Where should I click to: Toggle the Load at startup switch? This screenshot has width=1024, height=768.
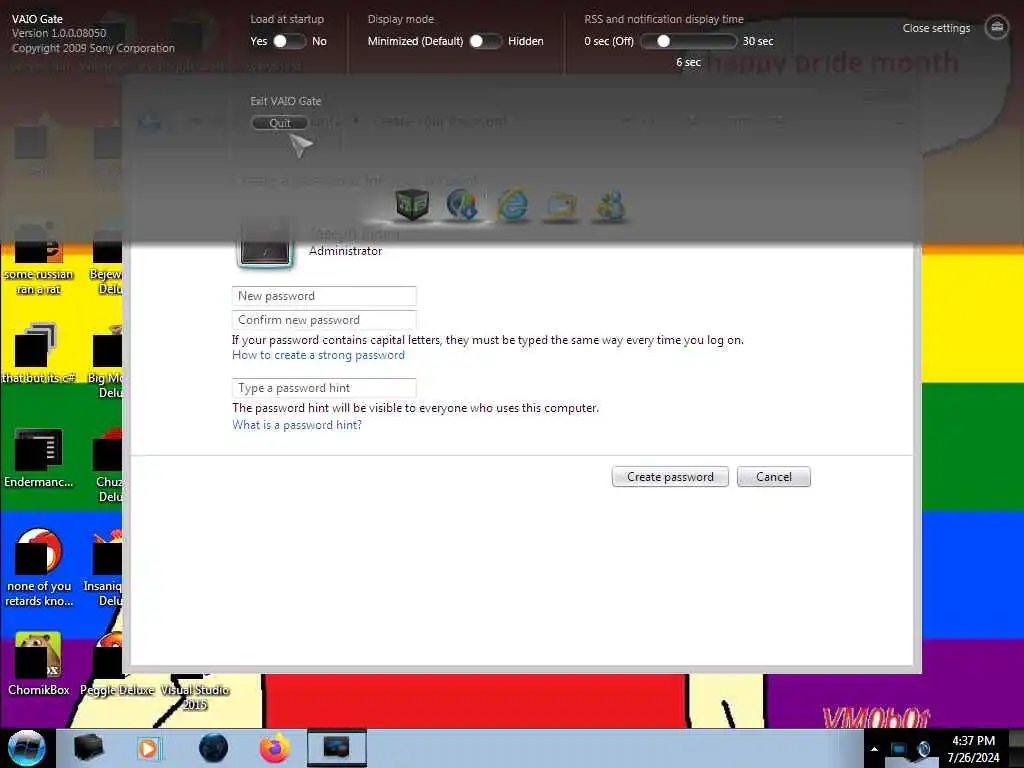coord(289,41)
